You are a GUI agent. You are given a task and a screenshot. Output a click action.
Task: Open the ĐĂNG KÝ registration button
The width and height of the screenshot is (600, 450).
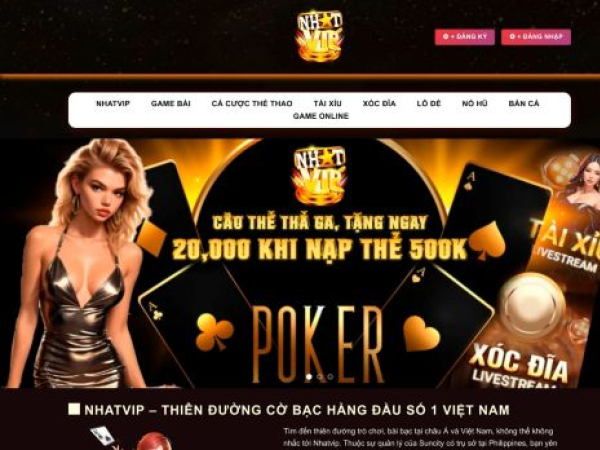coord(465,37)
